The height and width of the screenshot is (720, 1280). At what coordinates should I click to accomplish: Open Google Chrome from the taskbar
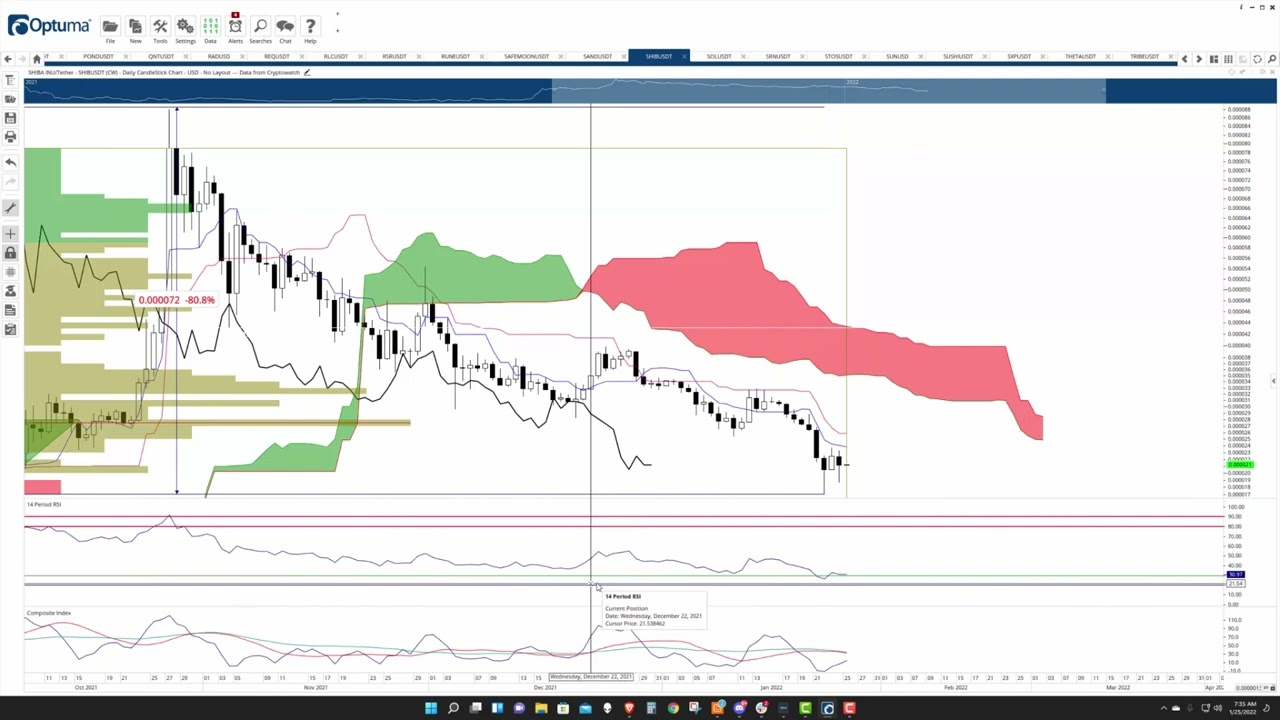coord(673,708)
